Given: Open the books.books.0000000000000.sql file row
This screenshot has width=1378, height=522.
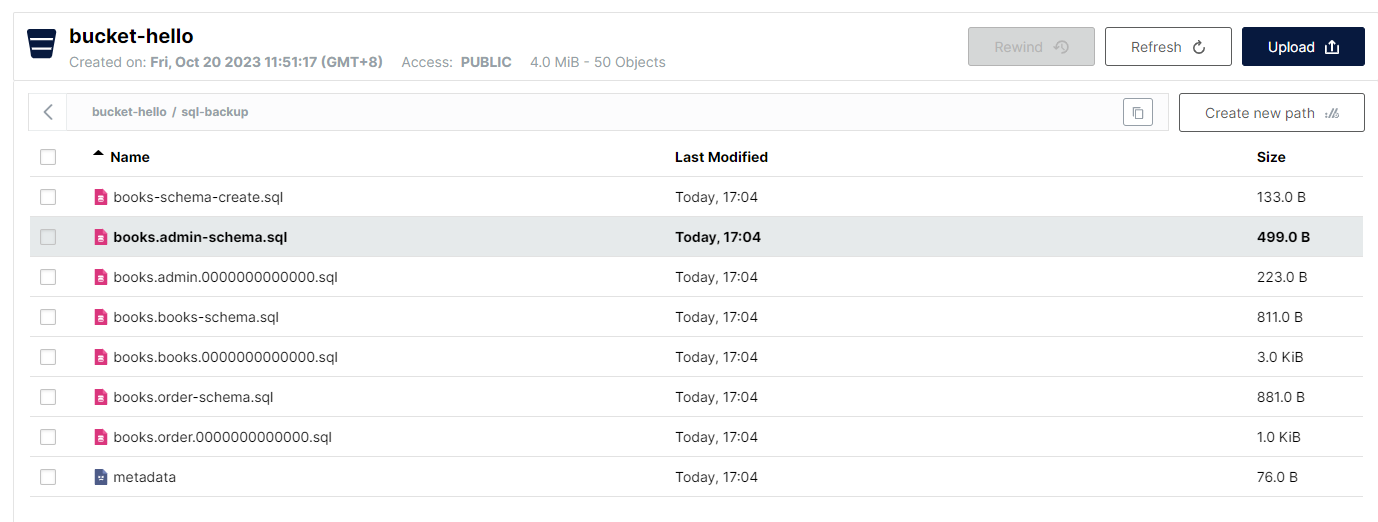Looking at the screenshot, I should (x=225, y=357).
